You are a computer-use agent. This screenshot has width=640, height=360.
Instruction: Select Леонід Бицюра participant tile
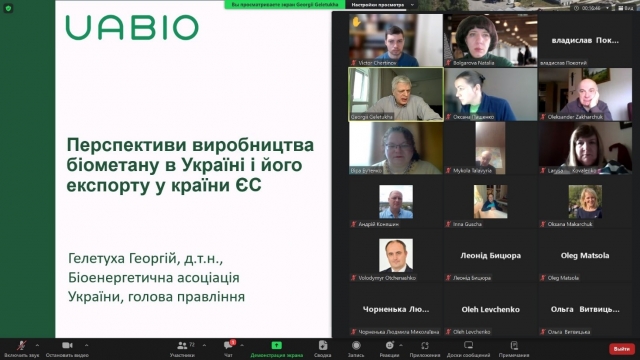[491, 256]
